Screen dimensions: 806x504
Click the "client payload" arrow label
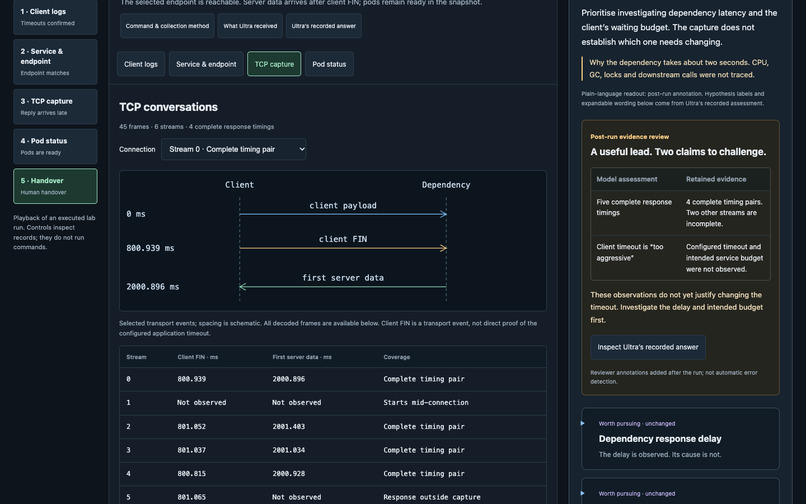pyautogui.click(x=343, y=206)
